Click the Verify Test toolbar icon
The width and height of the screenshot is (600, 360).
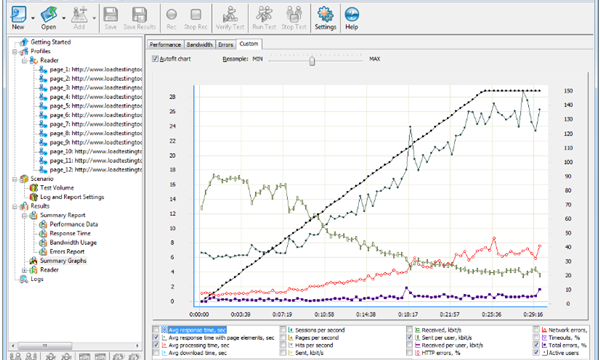point(230,15)
